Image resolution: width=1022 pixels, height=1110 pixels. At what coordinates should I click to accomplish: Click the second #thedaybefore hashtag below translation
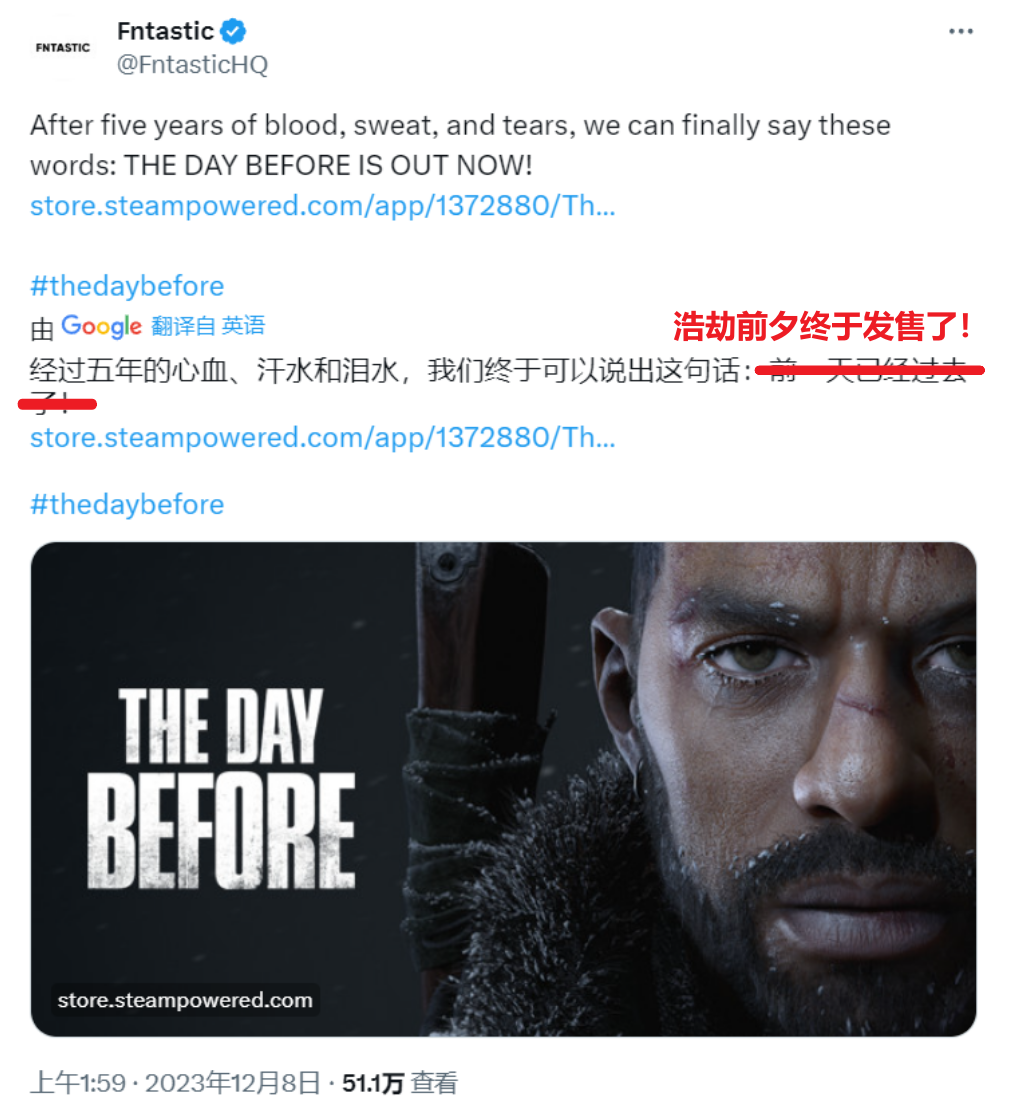pyautogui.click(x=127, y=505)
